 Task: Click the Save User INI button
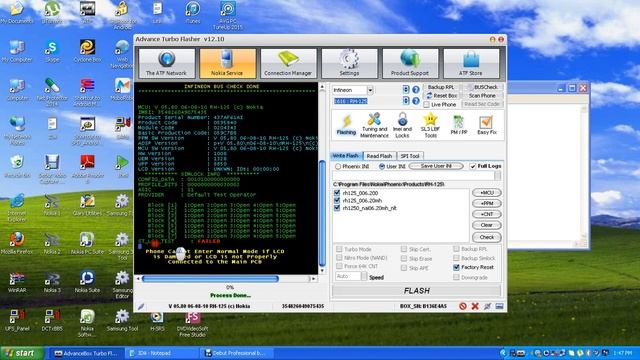[436, 166]
